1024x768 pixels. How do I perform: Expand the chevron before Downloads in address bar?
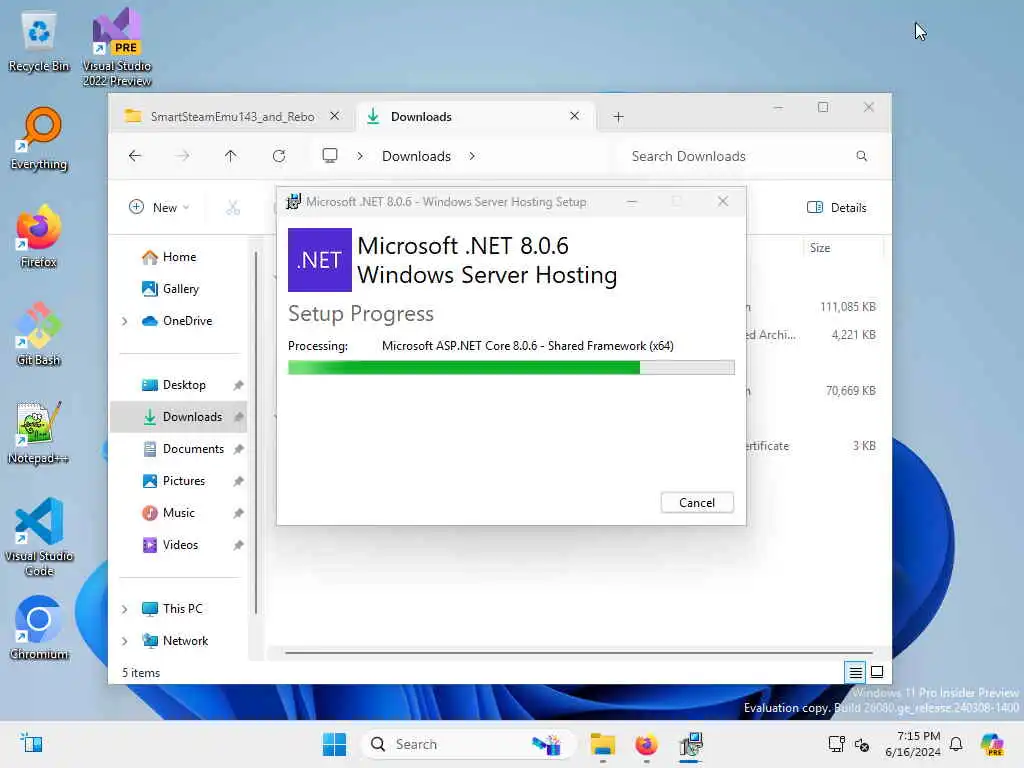pos(360,156)
